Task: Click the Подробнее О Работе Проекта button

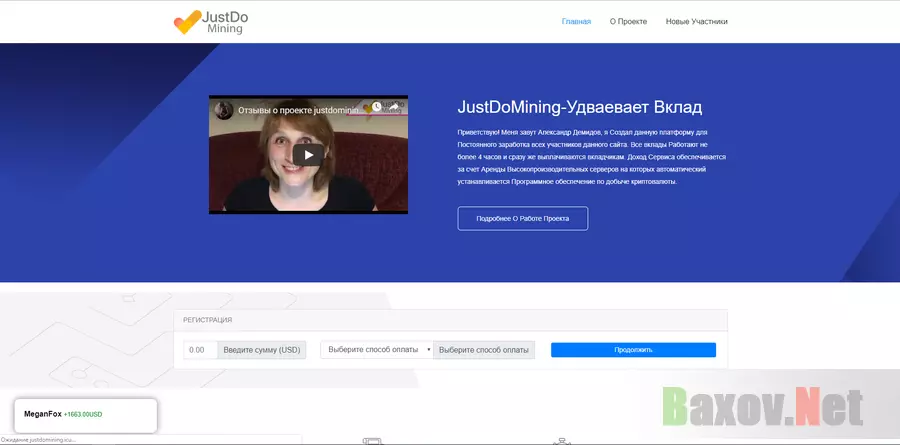Action: pyautogui.click(x=522, y=218)
